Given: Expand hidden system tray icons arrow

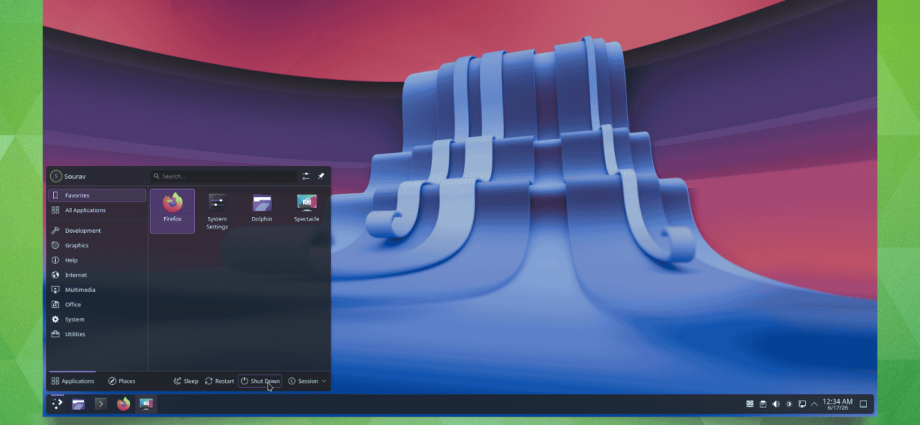Looking at the screenshot, I should coord(814,404).
